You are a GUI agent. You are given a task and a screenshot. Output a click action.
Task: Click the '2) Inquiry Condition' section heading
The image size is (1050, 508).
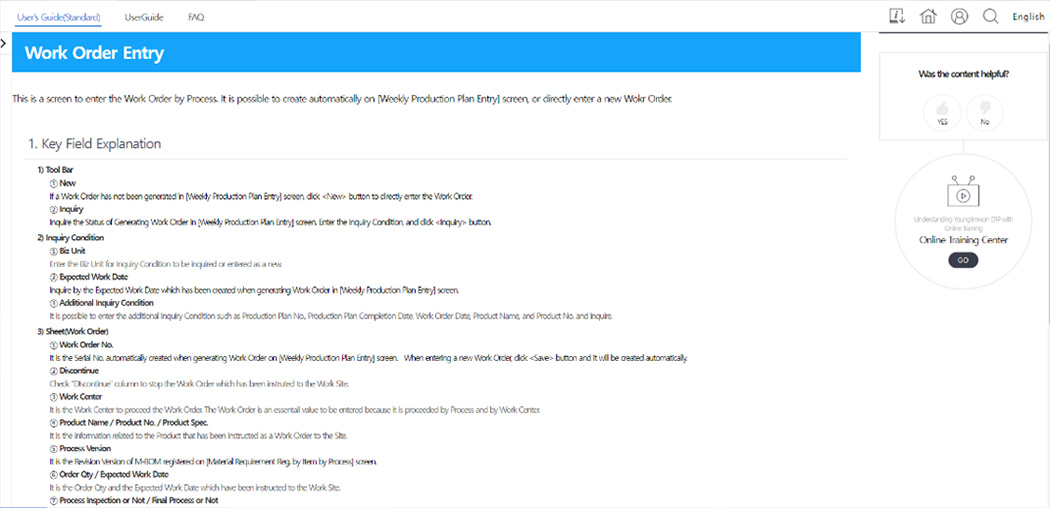(x=70, y=237)
